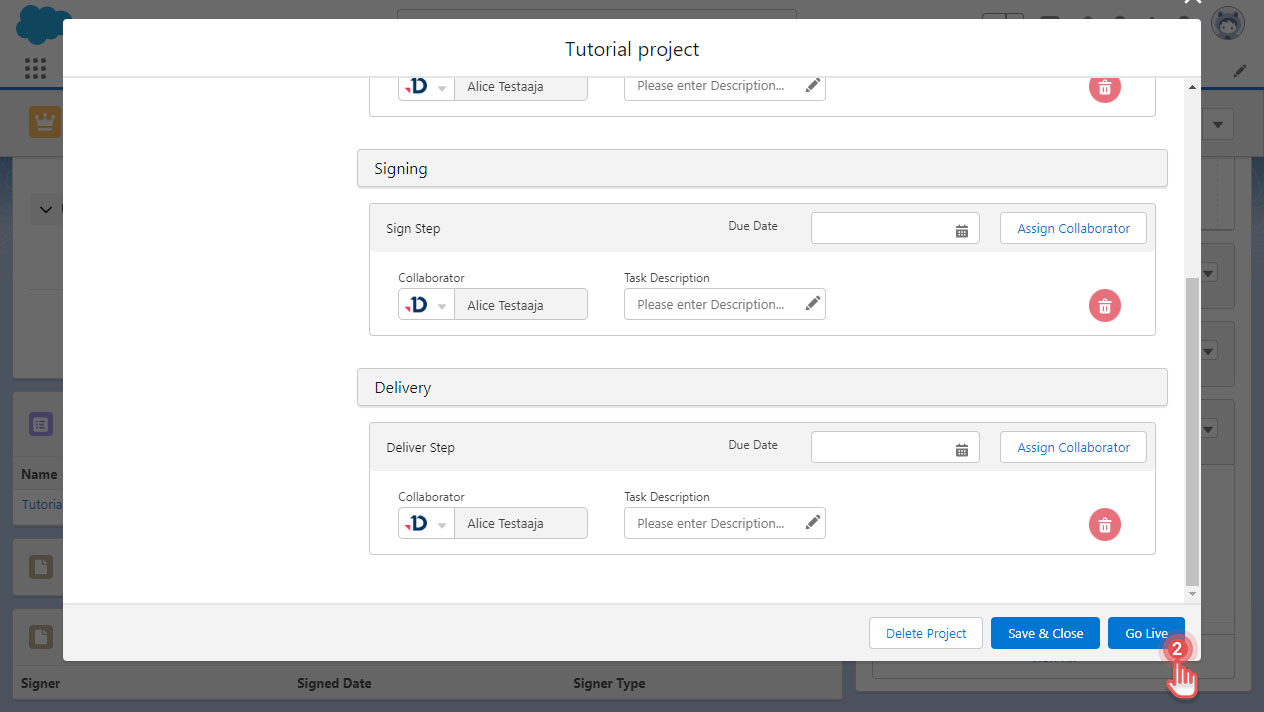Open the Sign Step due date calendar
1264x712 pixels.
click(x=961, y=230)
